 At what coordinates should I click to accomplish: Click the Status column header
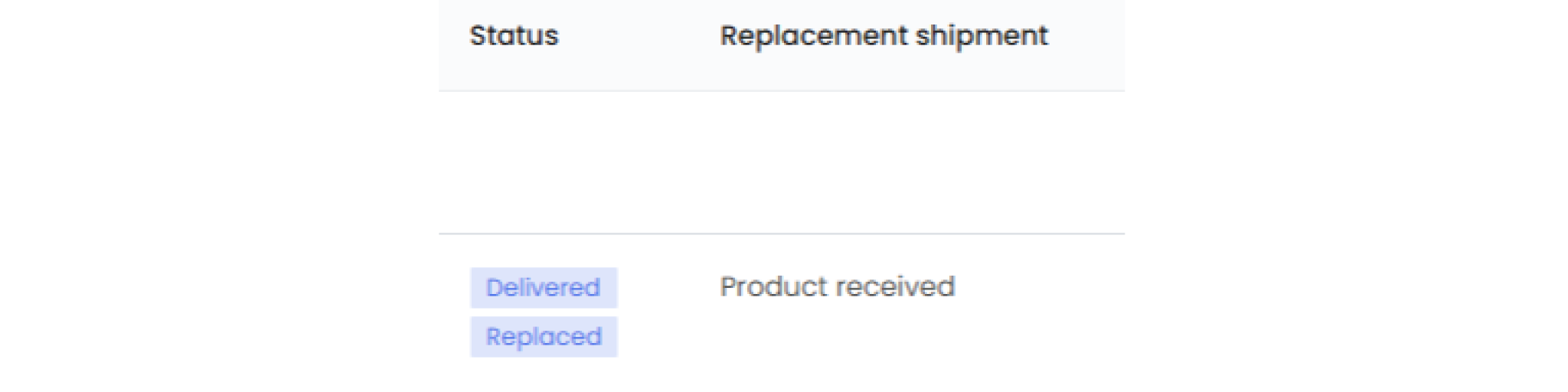point(514,36)
